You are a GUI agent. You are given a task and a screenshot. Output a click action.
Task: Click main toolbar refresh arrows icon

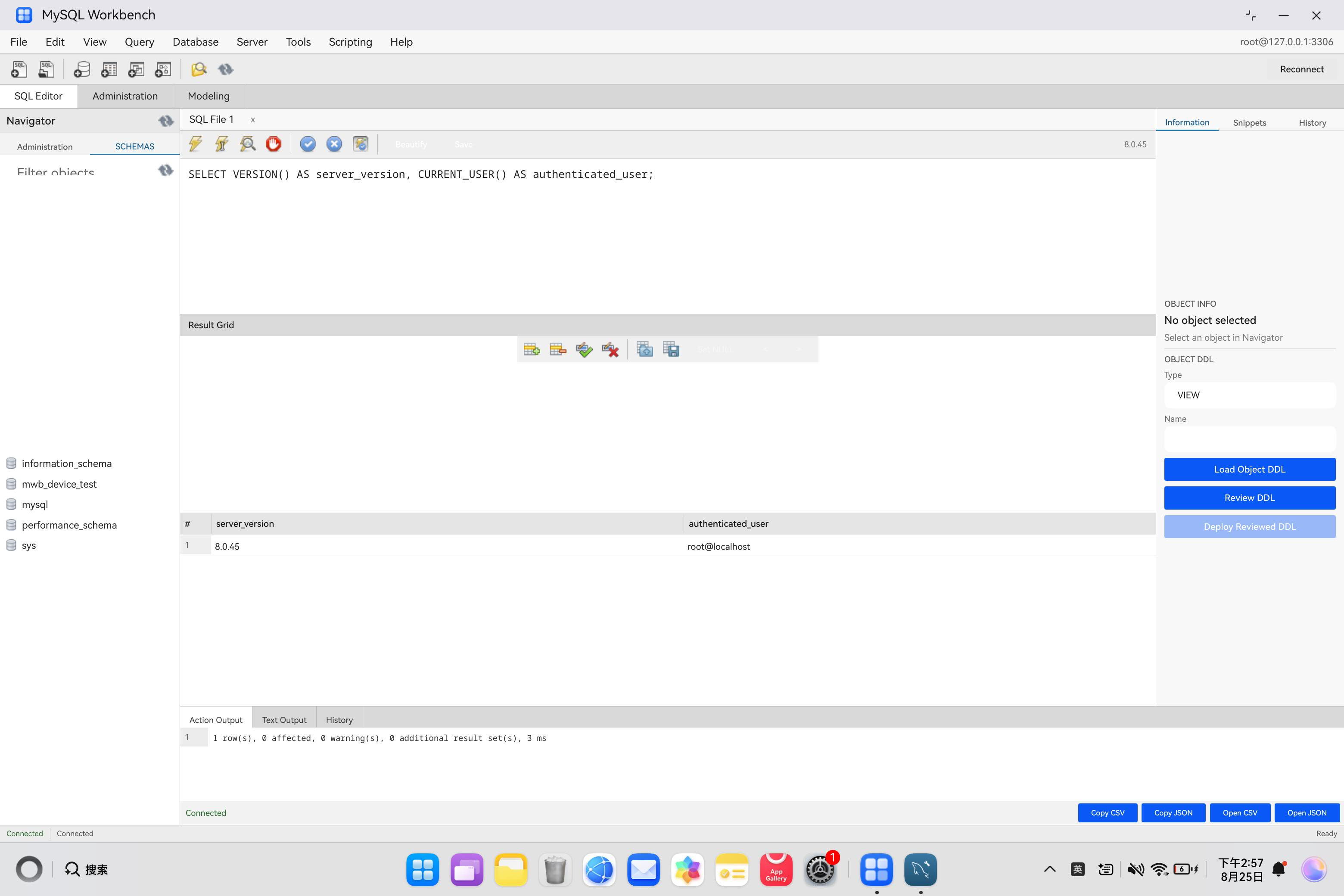226,69
